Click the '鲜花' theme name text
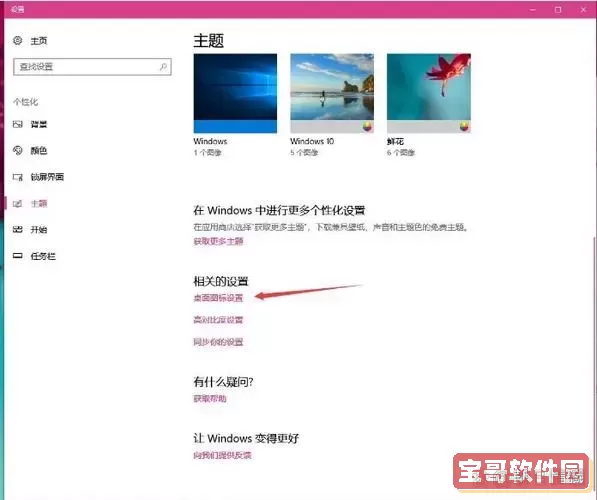 [395, 141]
